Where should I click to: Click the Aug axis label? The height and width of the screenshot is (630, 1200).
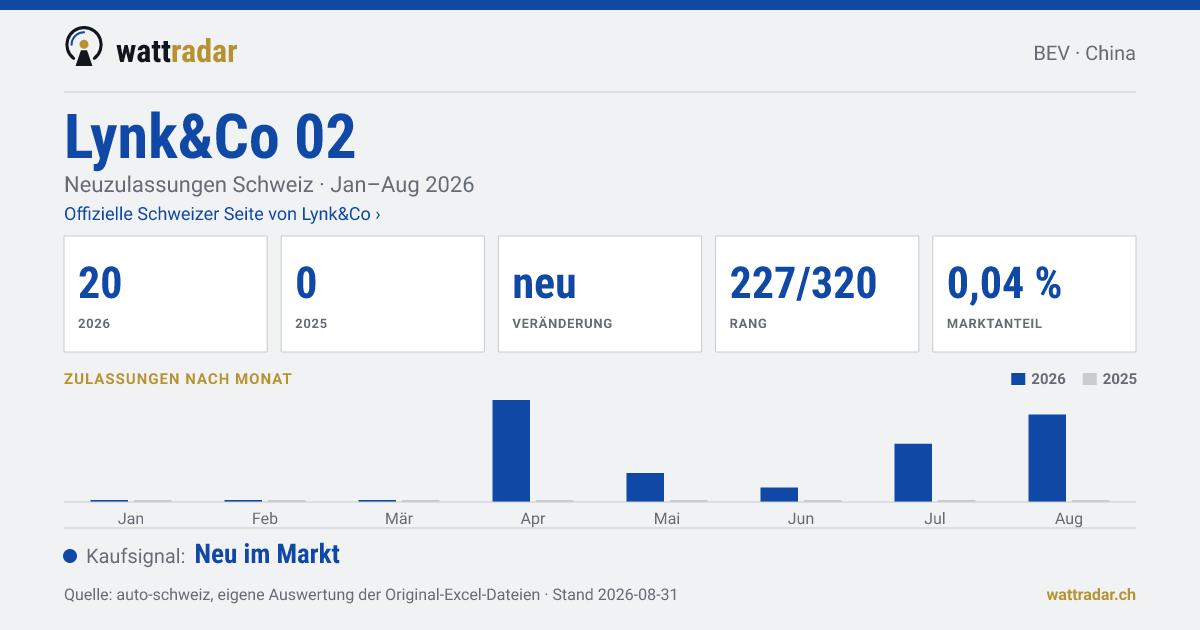click(1069, 518)
